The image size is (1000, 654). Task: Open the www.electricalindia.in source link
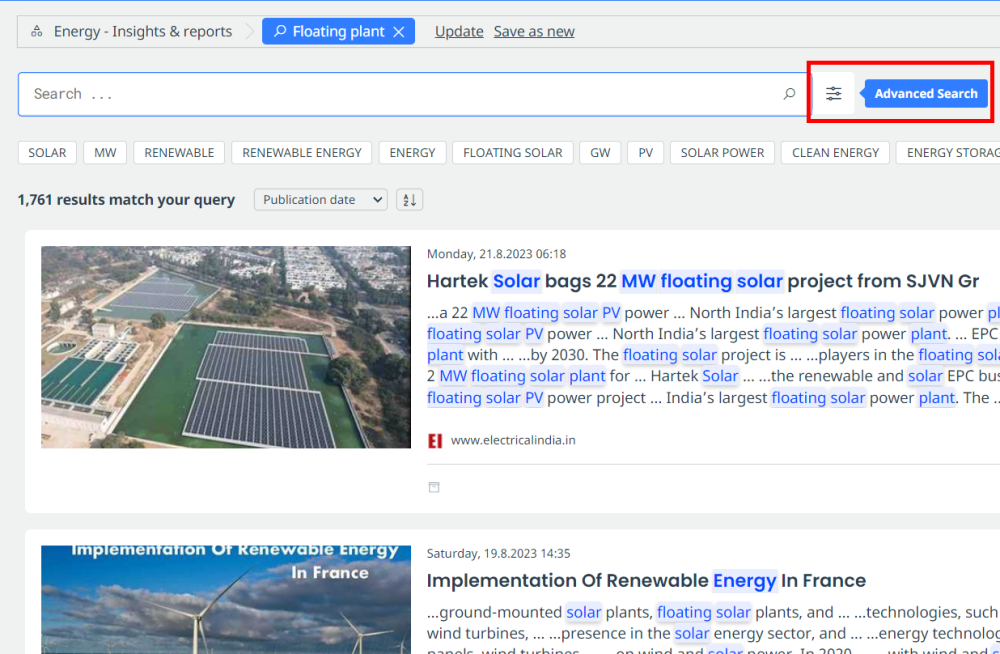click(x=512, y=440)
